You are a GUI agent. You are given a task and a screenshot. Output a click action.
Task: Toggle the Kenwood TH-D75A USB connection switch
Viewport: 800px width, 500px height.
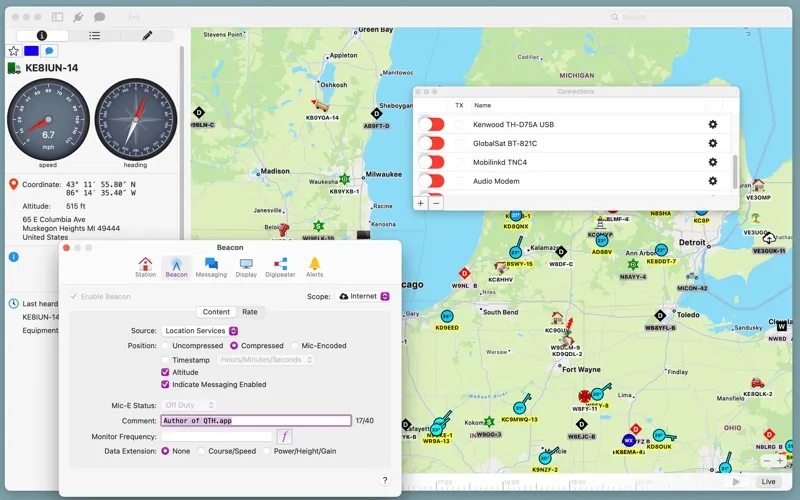tap(432, 124)
